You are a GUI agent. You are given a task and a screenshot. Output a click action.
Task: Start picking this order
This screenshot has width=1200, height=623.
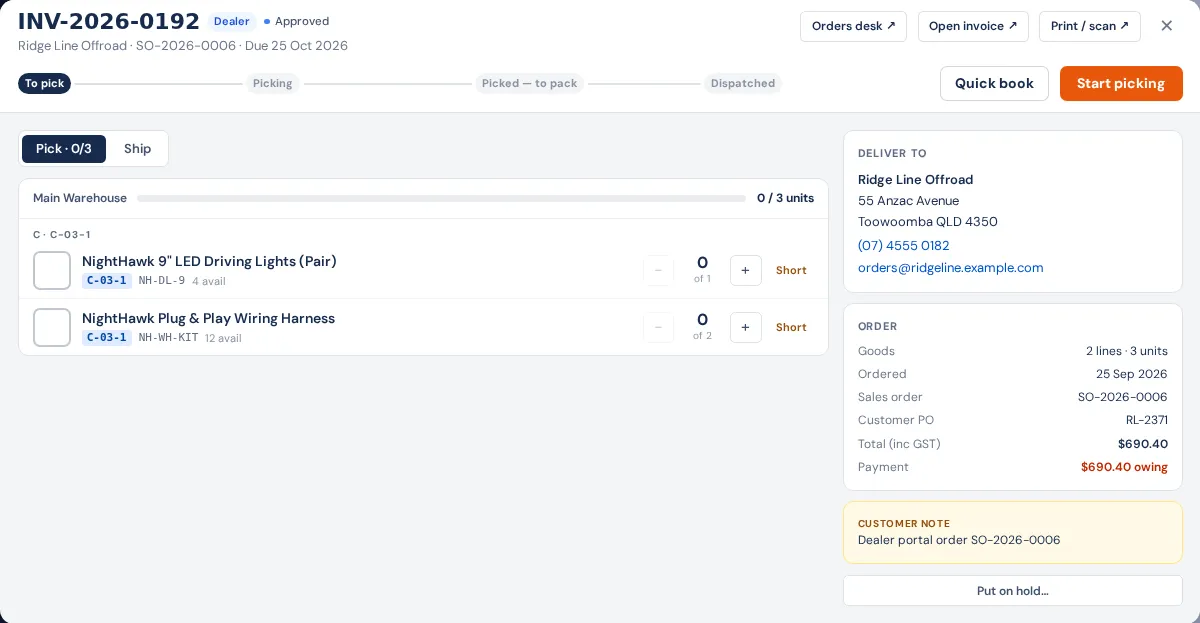[1121, 83]
